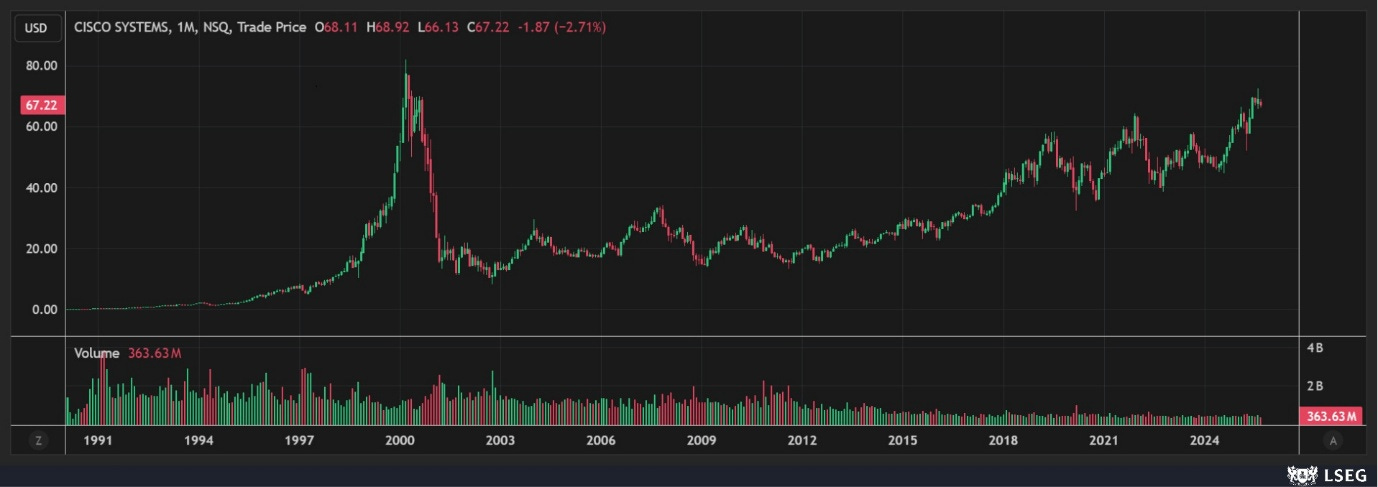Click the NSQ exchange code in the legend
The image size is (1378, 487).
215,28
